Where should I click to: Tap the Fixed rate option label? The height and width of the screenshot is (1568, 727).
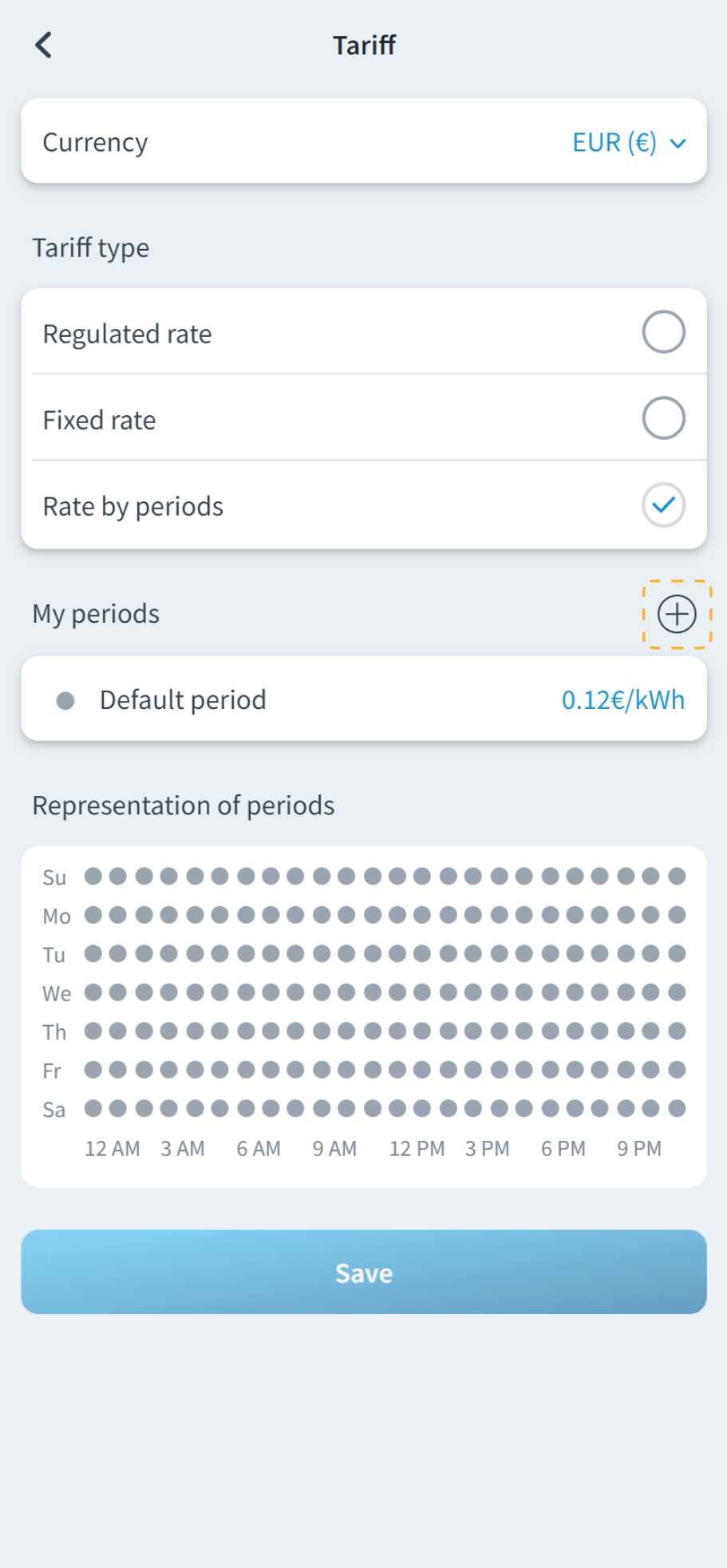point(100,420)
